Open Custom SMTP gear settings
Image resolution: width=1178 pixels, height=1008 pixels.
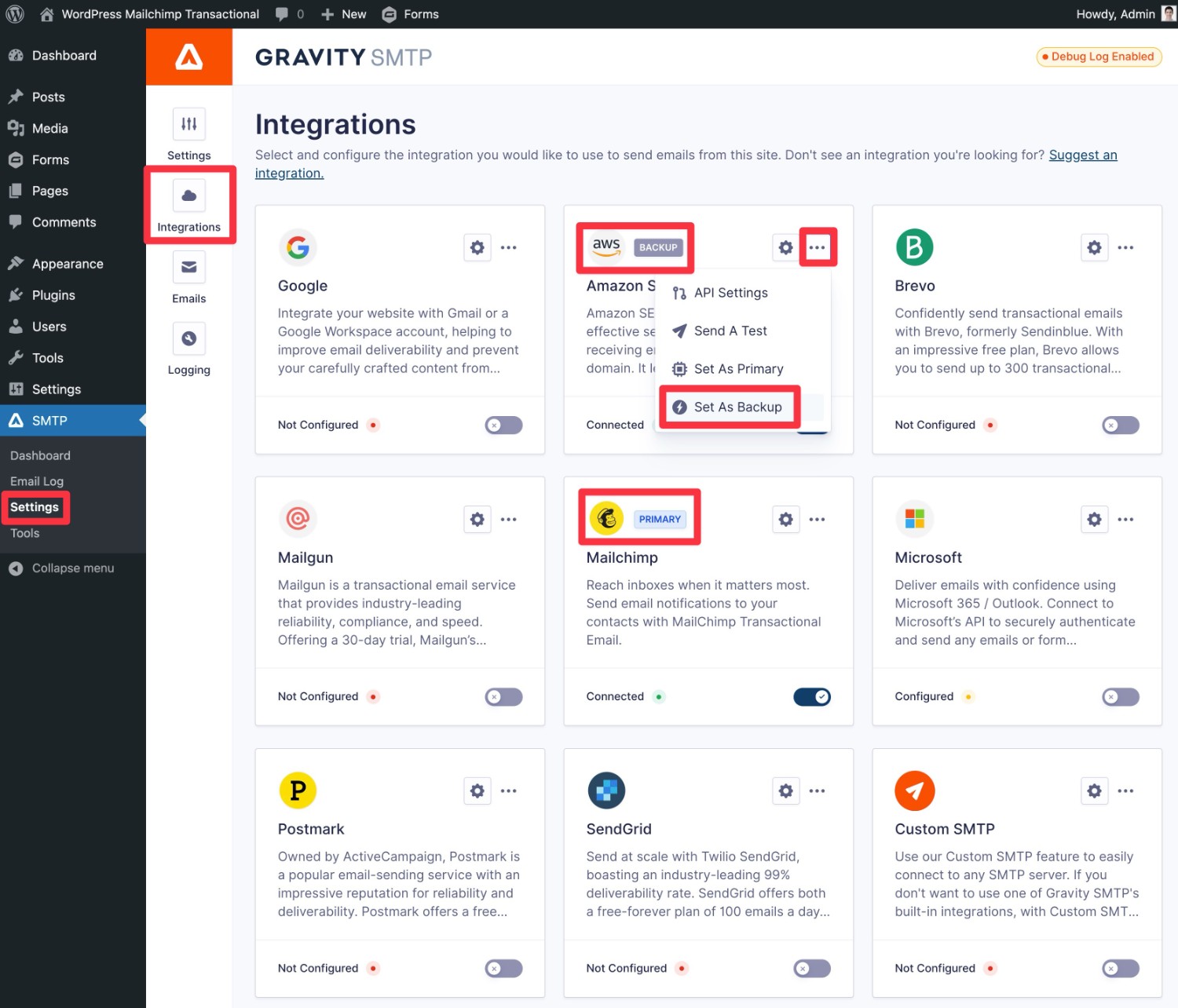point(1095,791)
